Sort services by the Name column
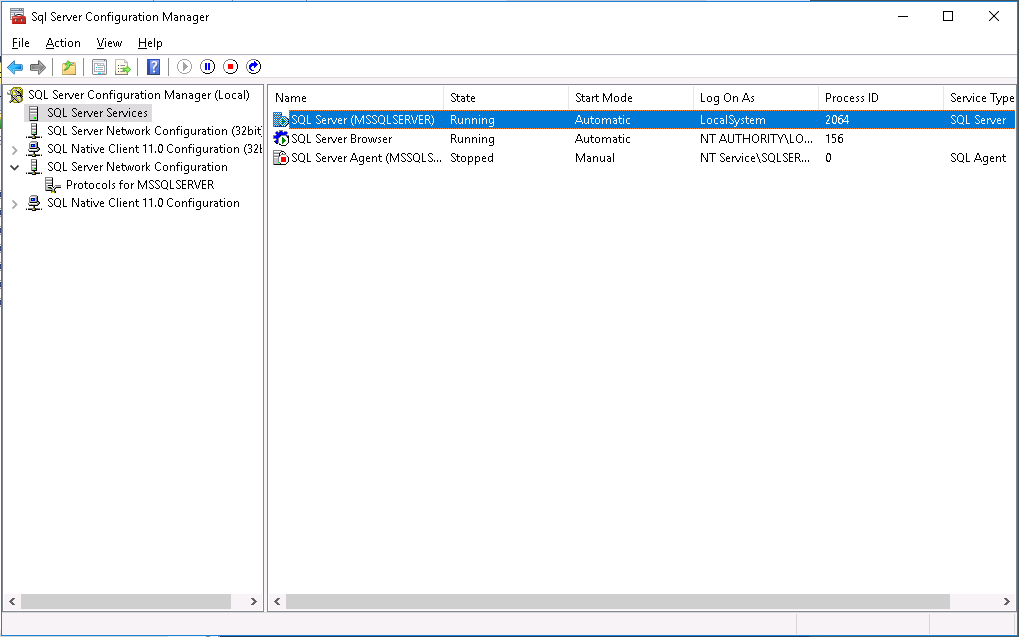The width and height of the screenshot is (1019, 637). [356, 98]
